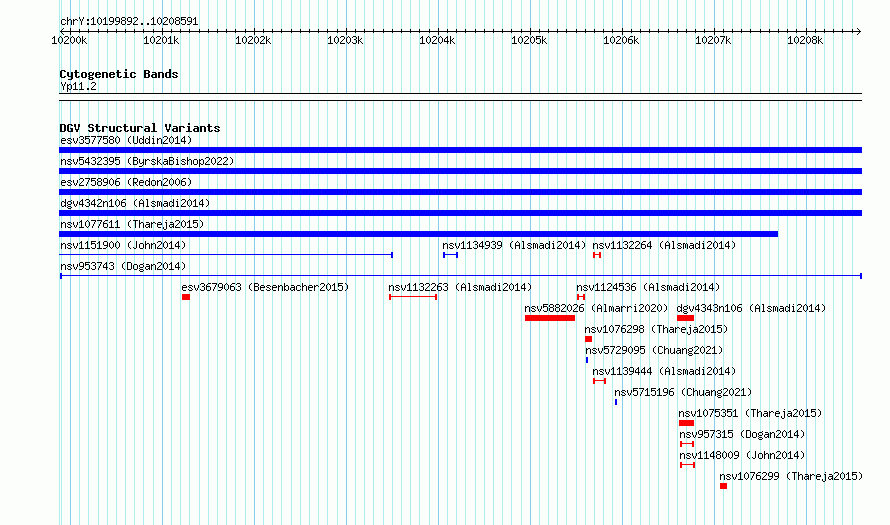Select the dgv4342n106 blue variant bar

click(x=460, y=213)
